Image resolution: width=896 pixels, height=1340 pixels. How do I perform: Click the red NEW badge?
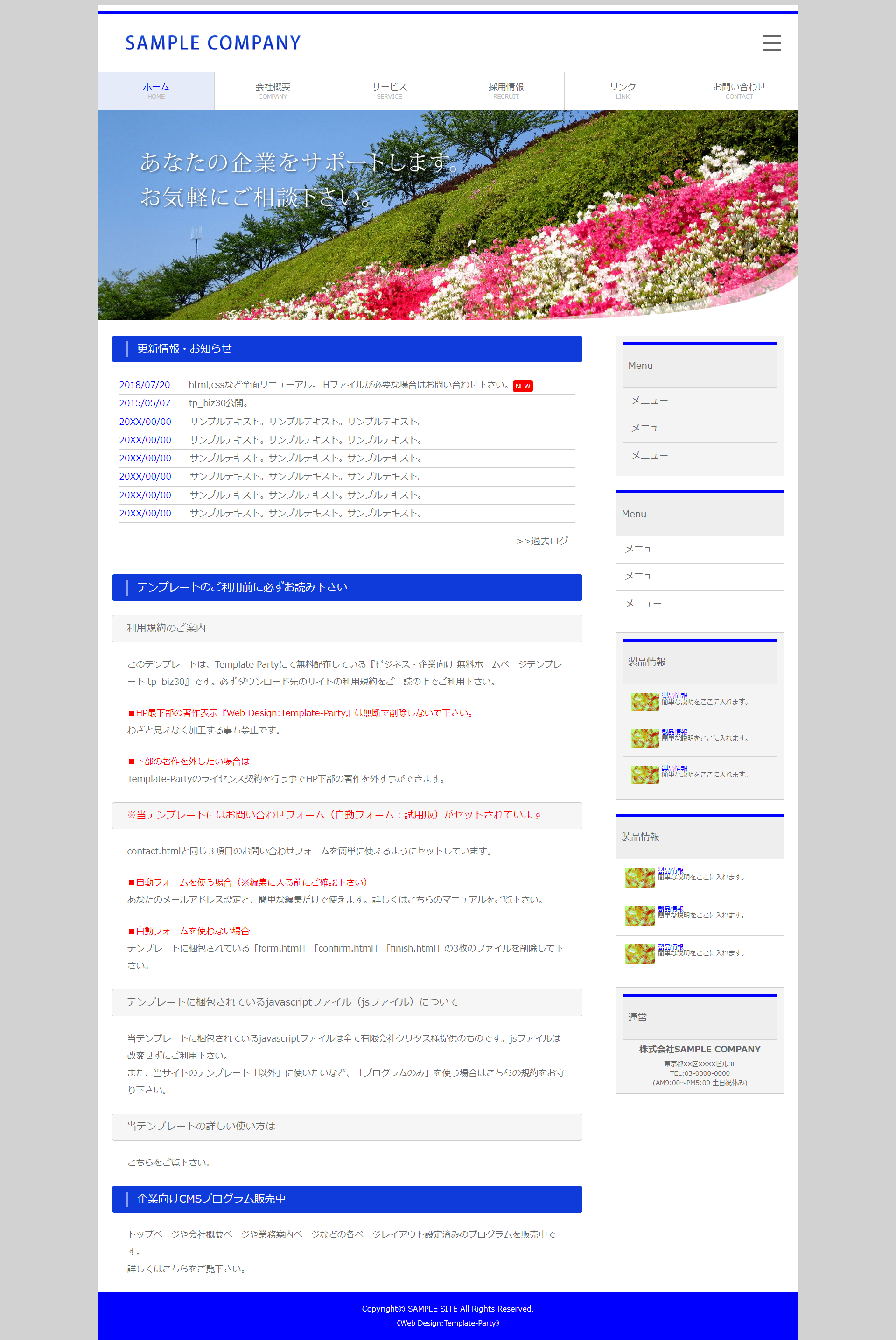click(522, 386)
